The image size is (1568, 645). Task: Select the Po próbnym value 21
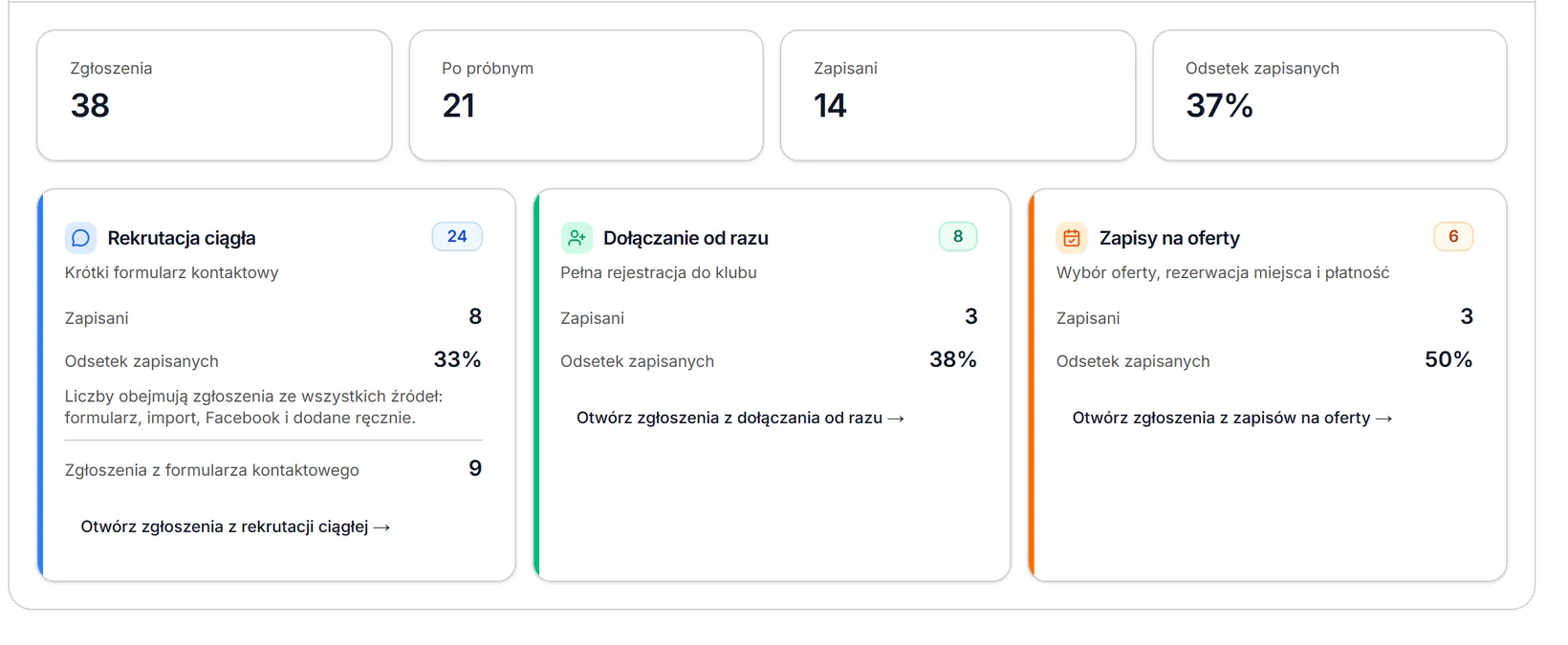point(459,105)
